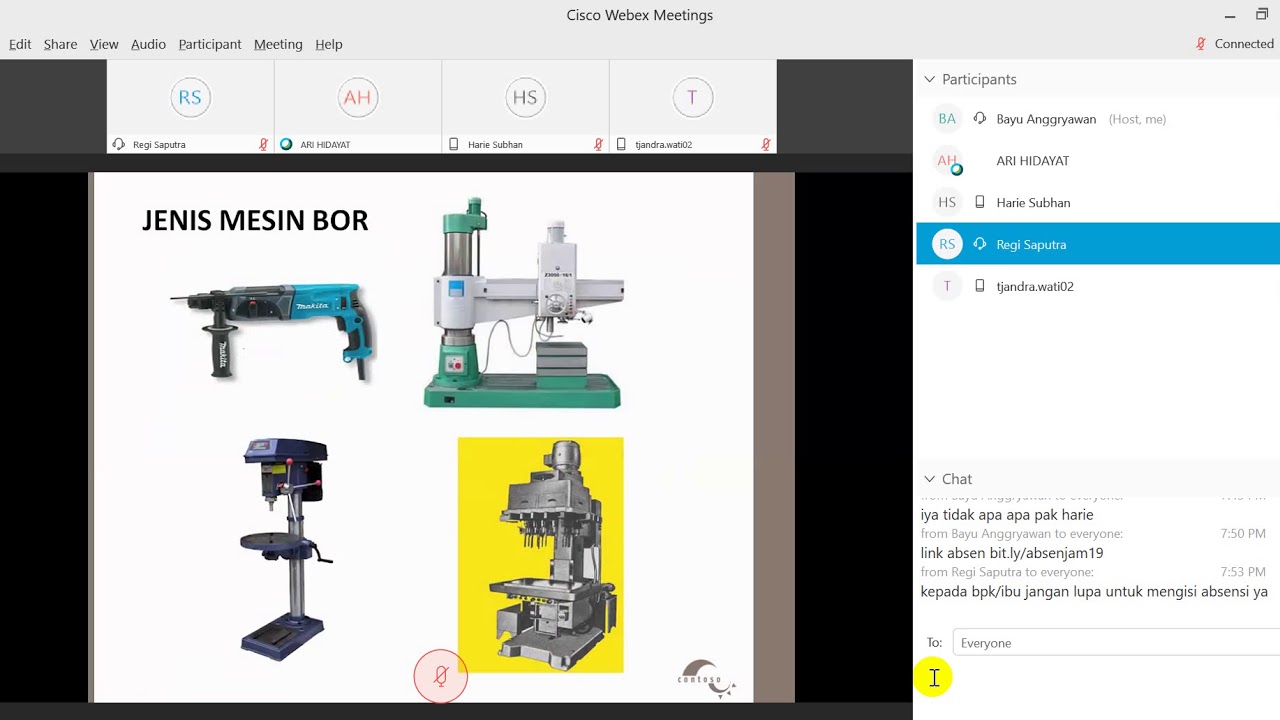Open the Edit menu

pos(20,44)
